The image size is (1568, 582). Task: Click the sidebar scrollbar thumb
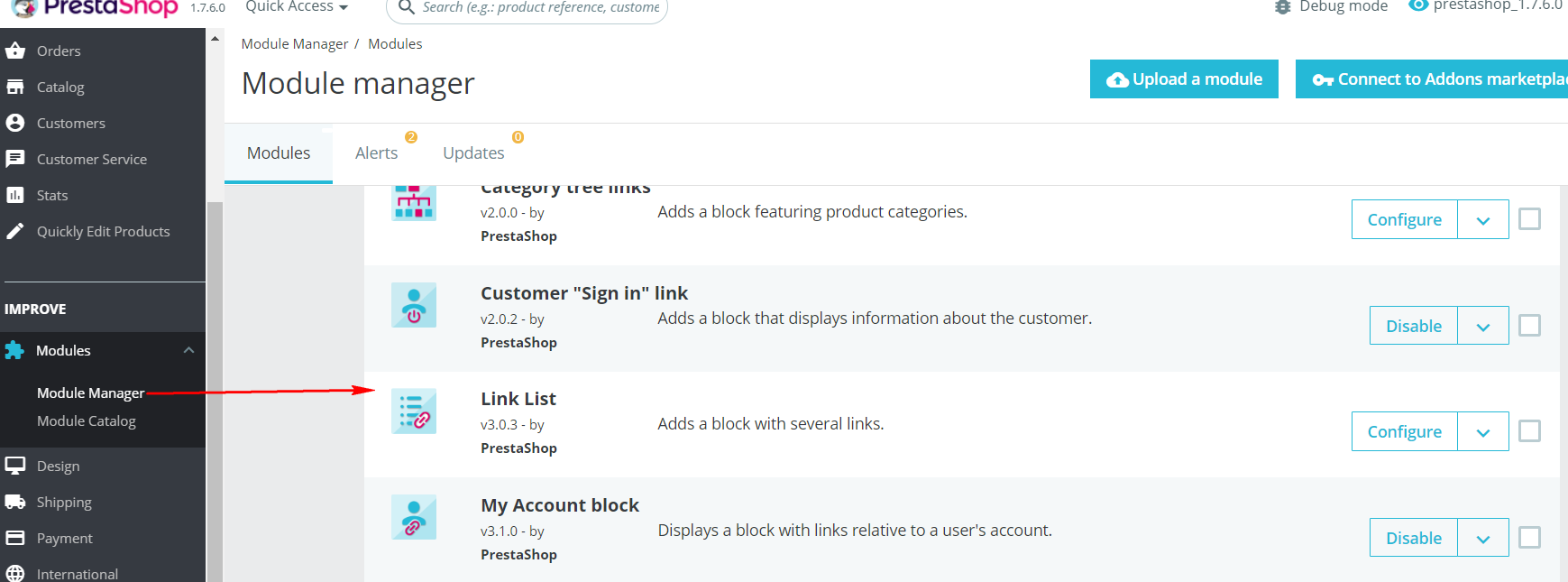tap(215, 392)
